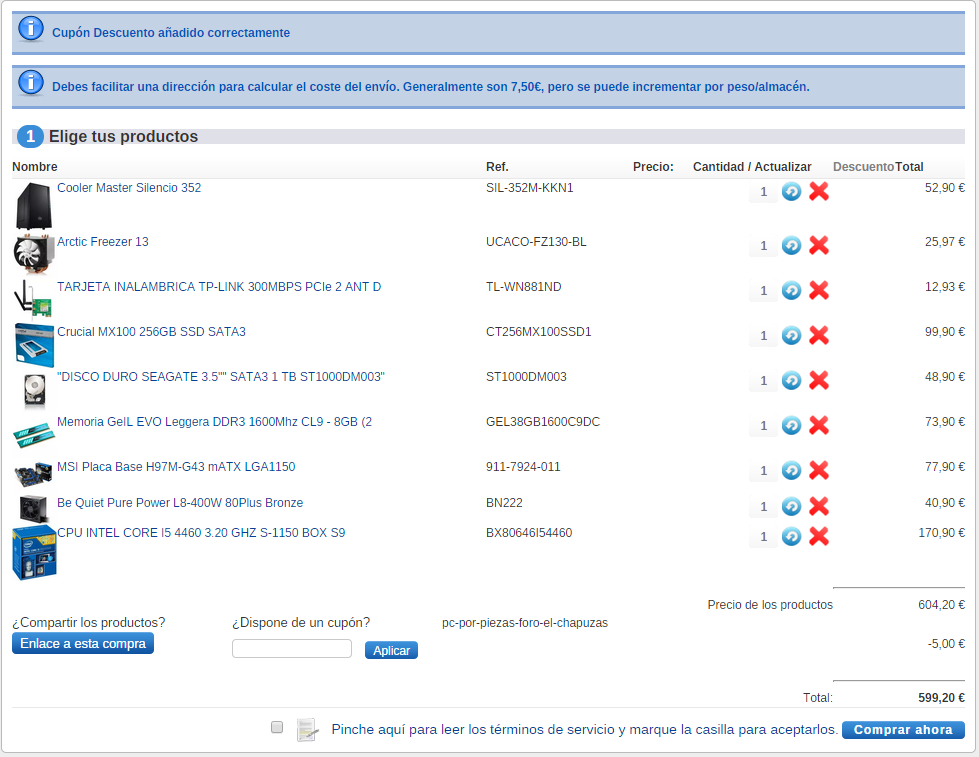Click total amount 599,20 €
The height and width of the screenshot is (757, 979).
click(941, 698)
